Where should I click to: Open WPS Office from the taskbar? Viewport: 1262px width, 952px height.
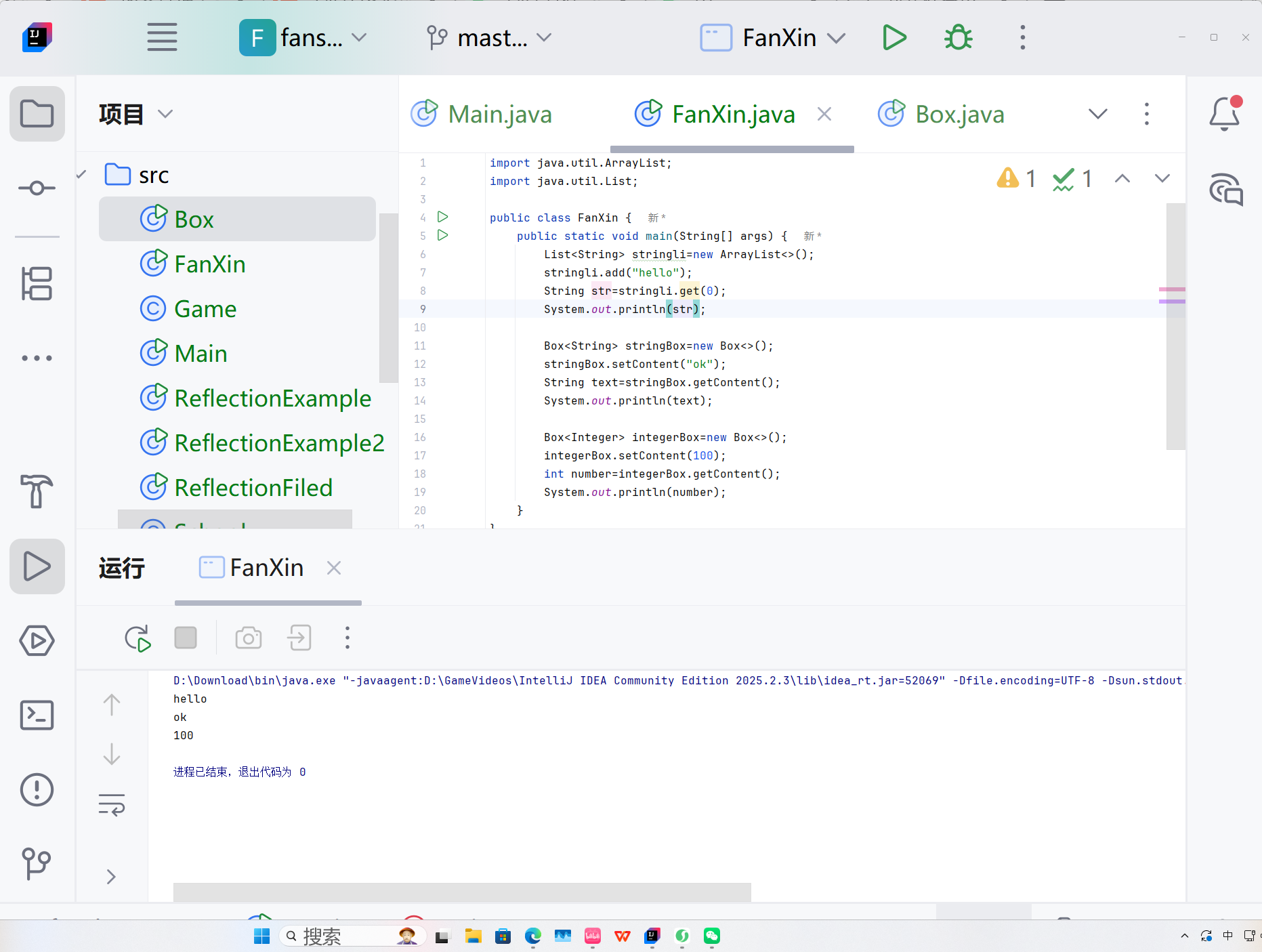tap(622, 936)
